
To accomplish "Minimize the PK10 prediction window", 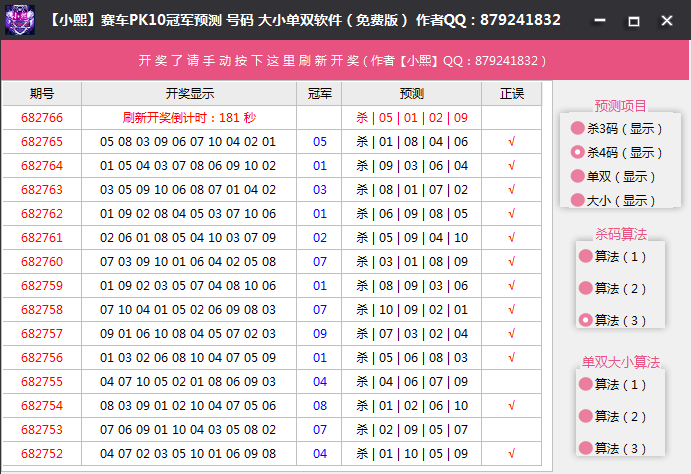I will (x=599, y=20).
